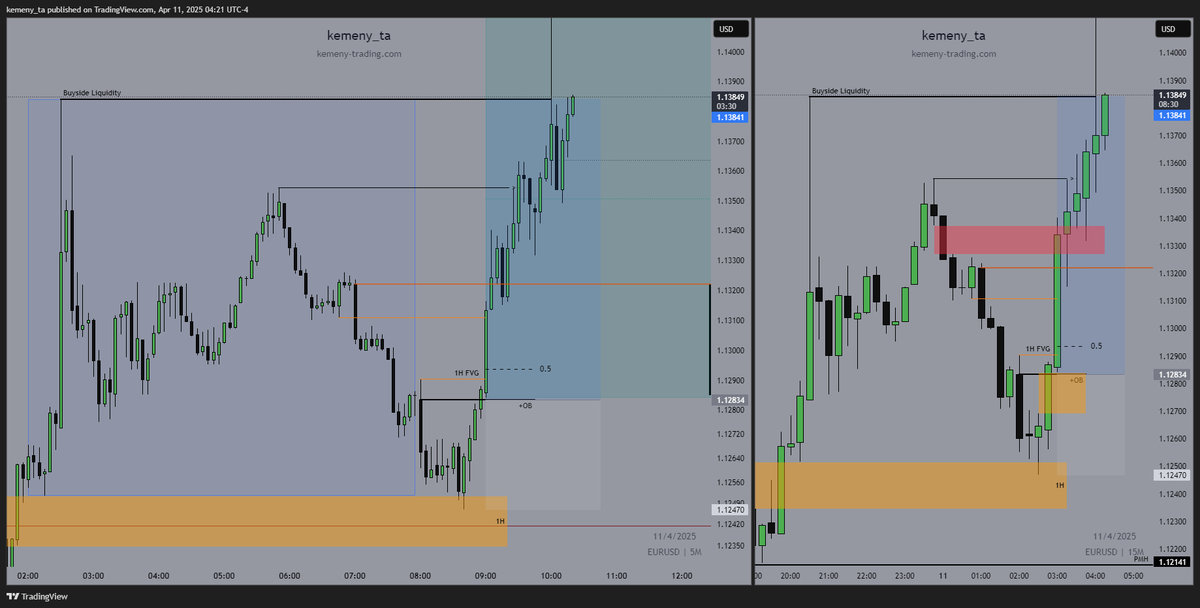1200x608 pixels.
Task: Click the TradingView logo in the bottom-left corner
Action: point(35,598)
